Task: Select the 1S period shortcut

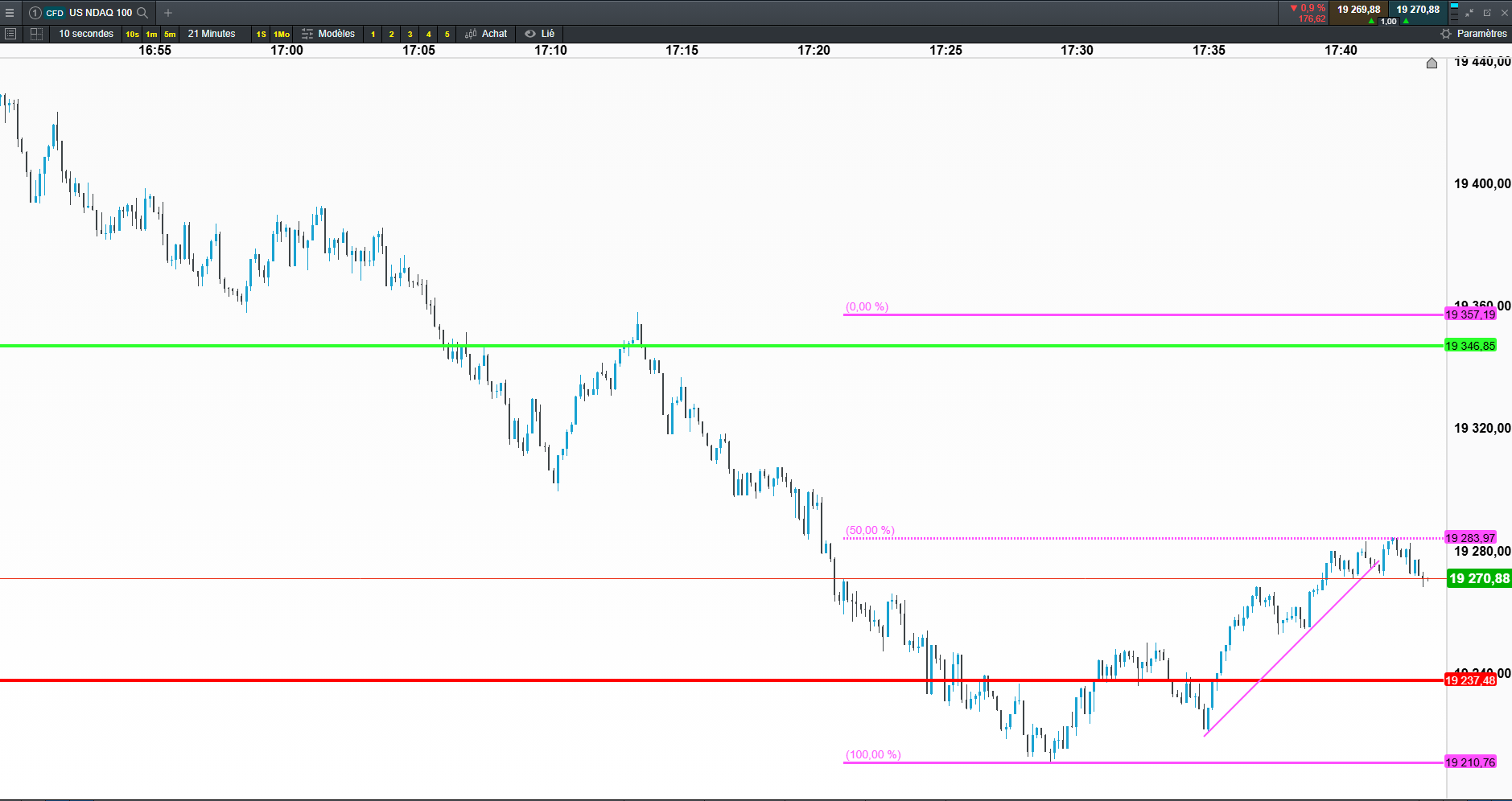Action: coord(261,34)
